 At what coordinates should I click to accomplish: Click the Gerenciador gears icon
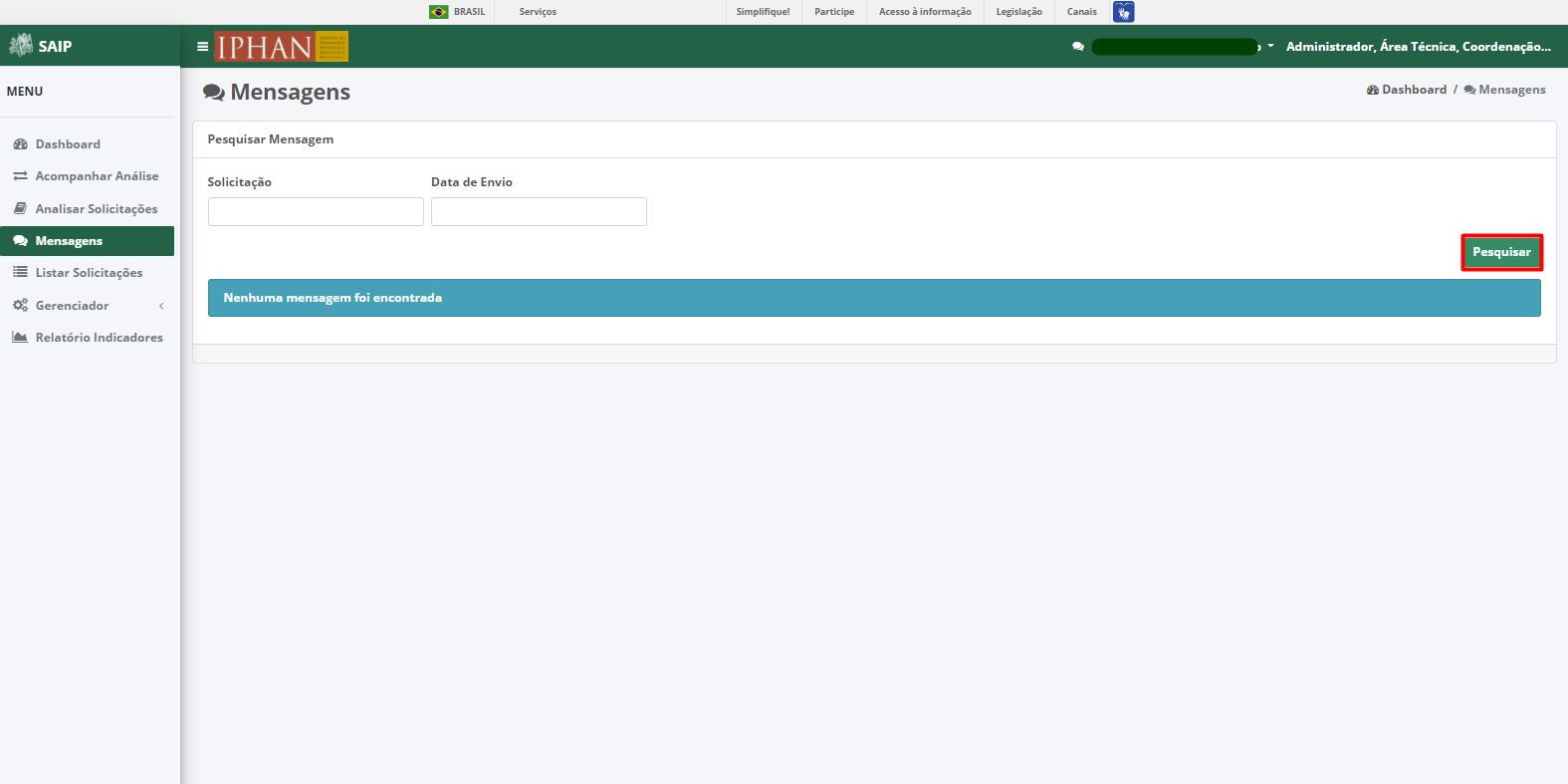(x=20, y=305)
